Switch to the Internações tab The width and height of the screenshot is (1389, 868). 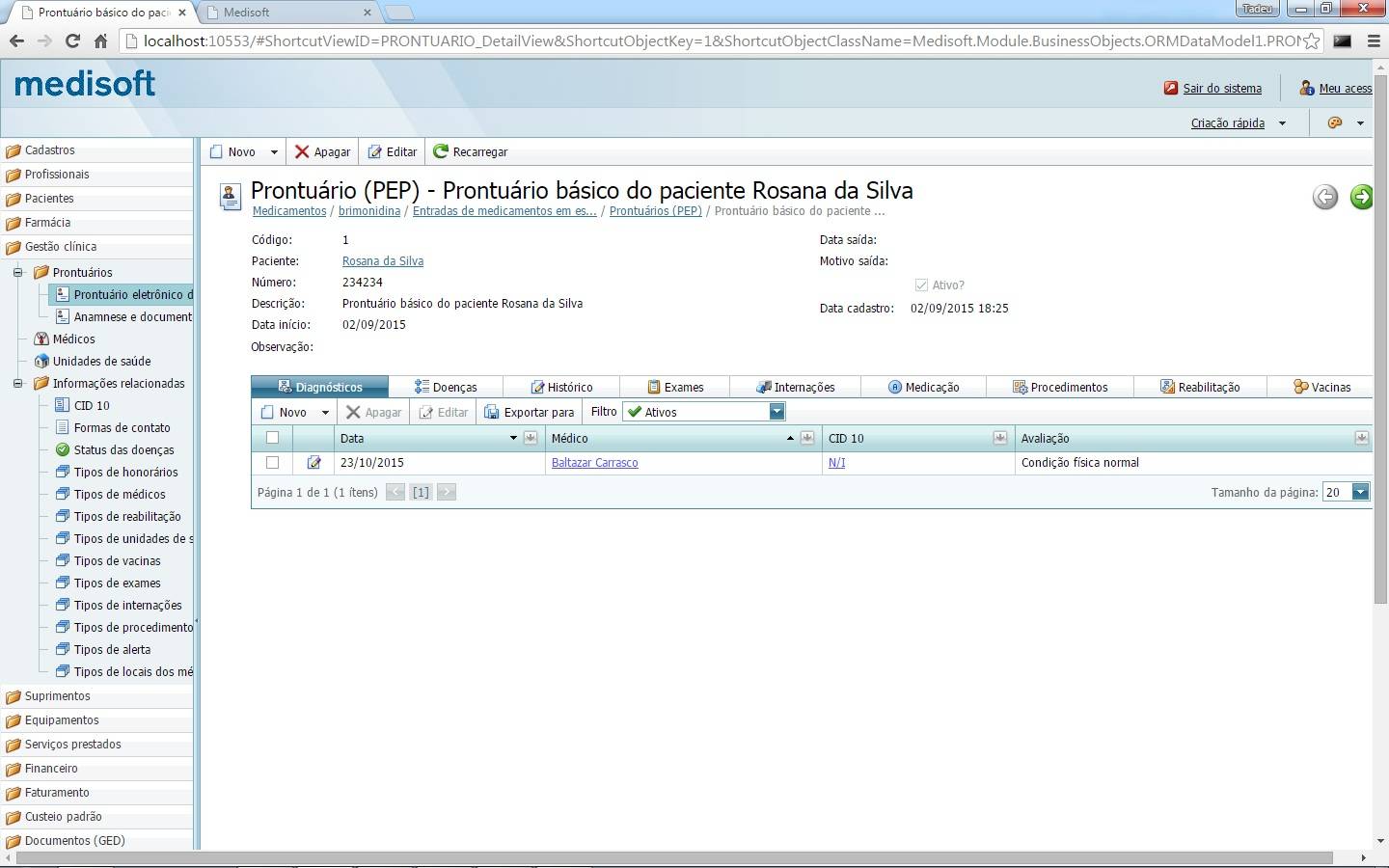click(x=796, y=387)
